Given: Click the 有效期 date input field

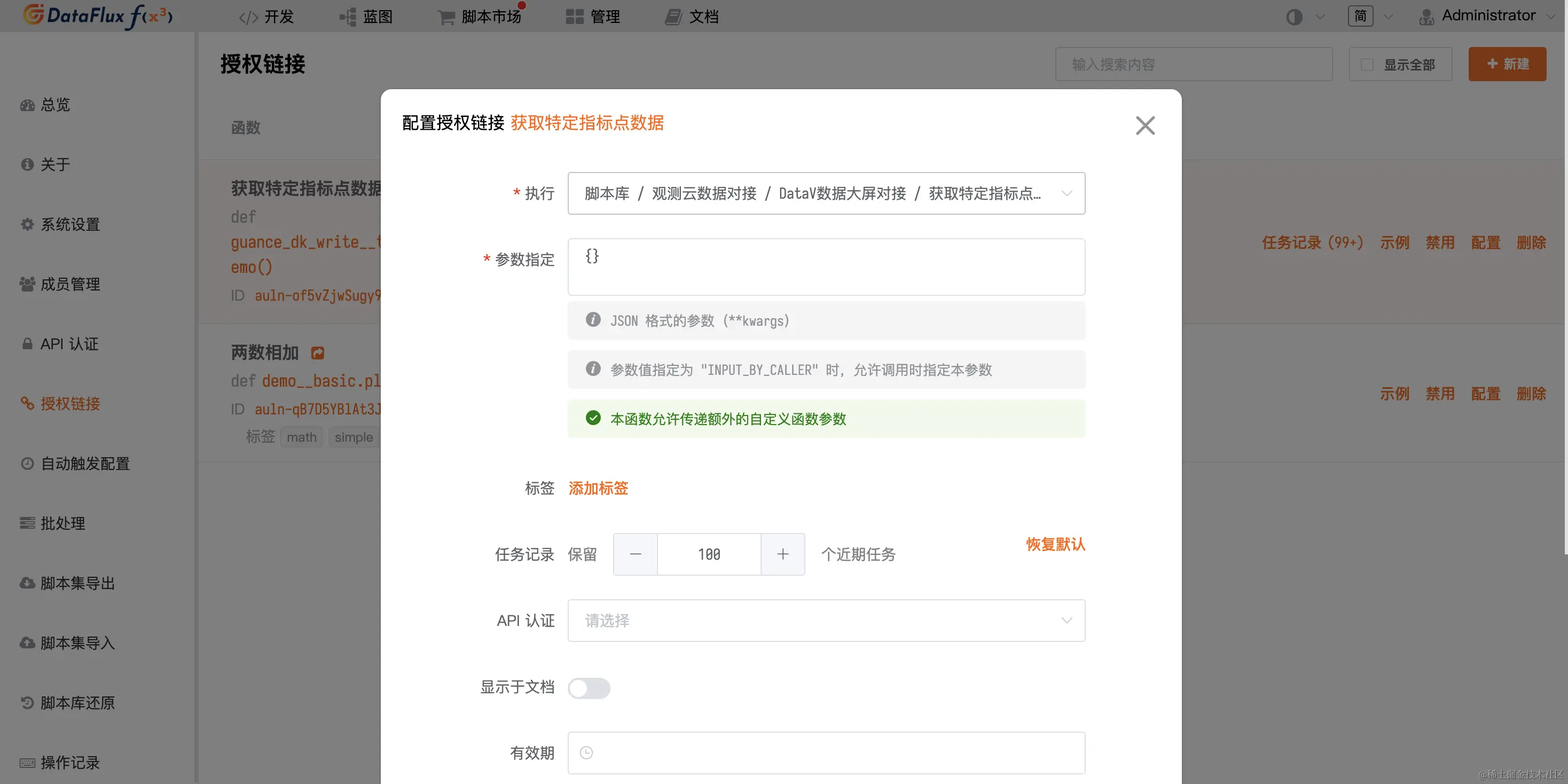Looking at the screenshot, I should coord(826,754).
